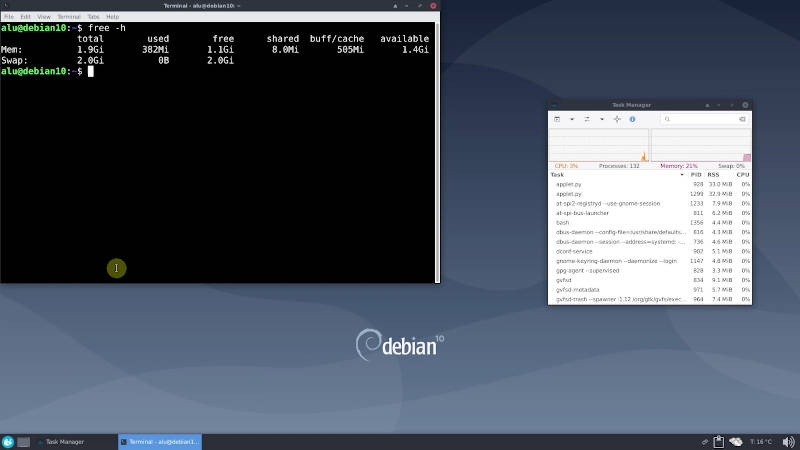The image size is (800, 450).
Task: Sort by the Task column header
Action: (617, 174)
